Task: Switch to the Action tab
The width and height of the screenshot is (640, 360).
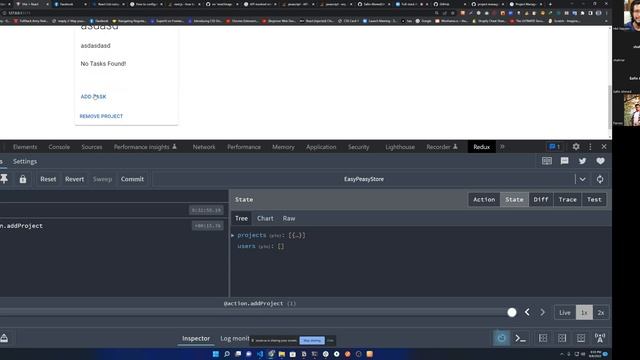Action: coord(484,200)
